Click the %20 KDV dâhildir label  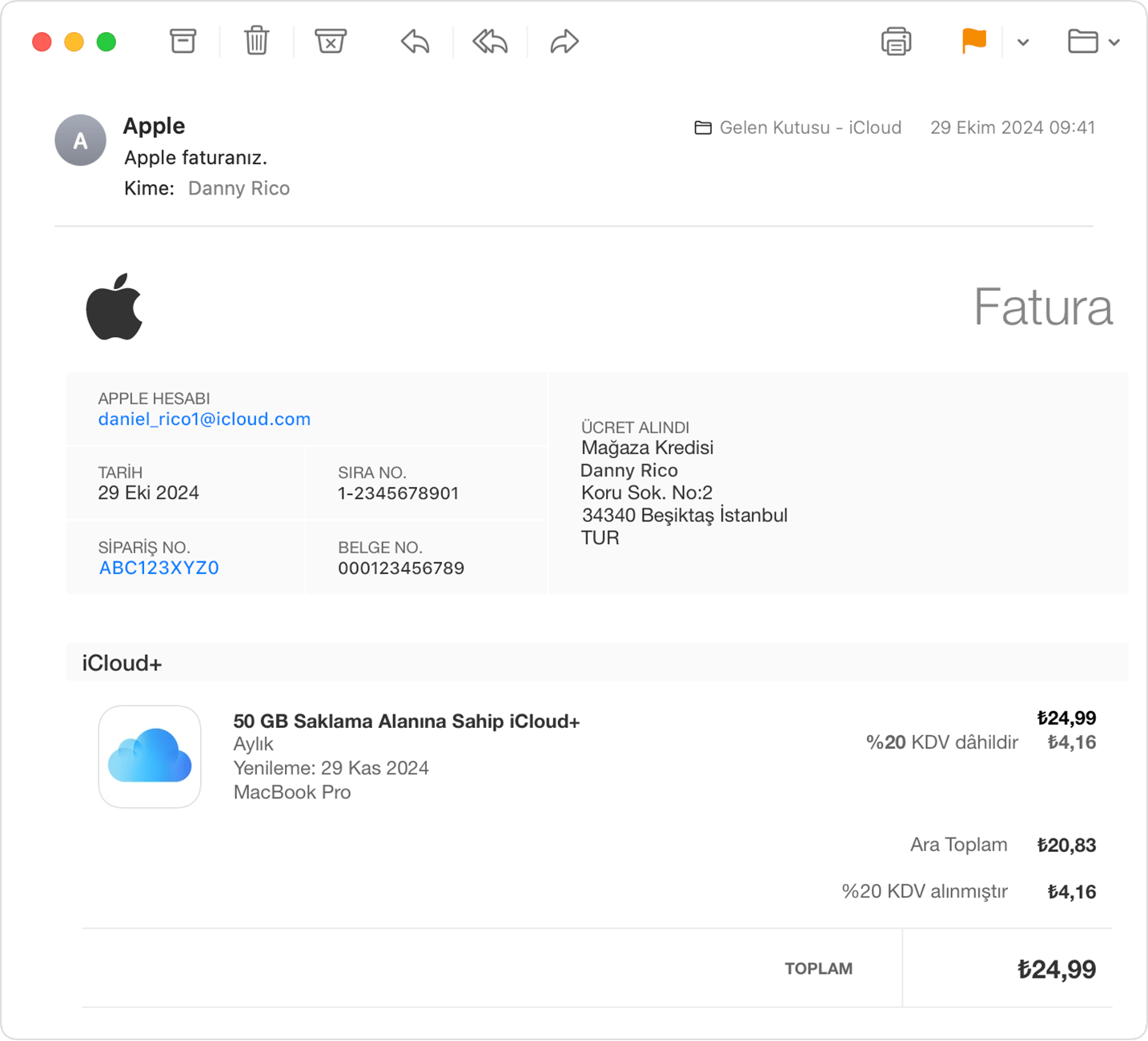pyautogui.click(x=942, y=742)
